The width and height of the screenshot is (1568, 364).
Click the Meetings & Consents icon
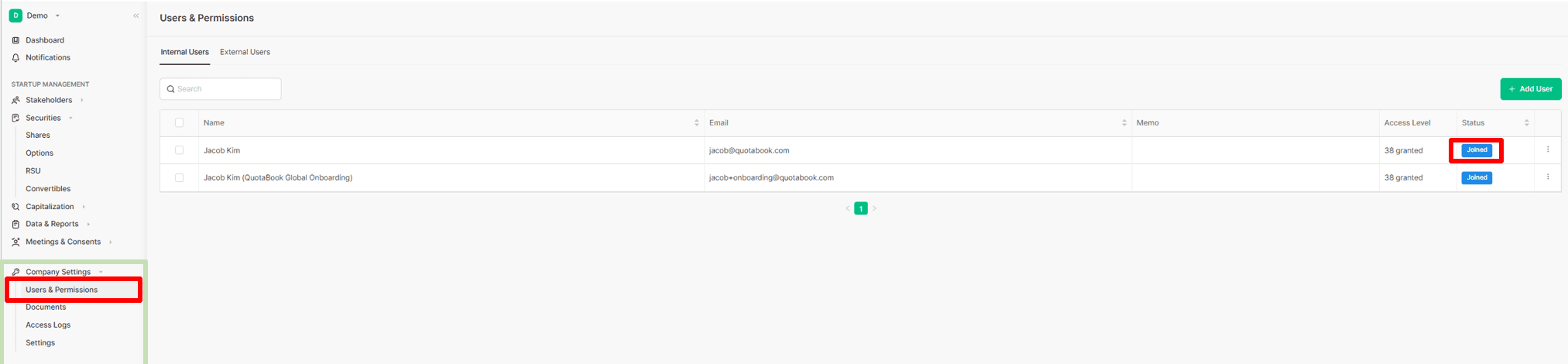(x=15, y=242)
